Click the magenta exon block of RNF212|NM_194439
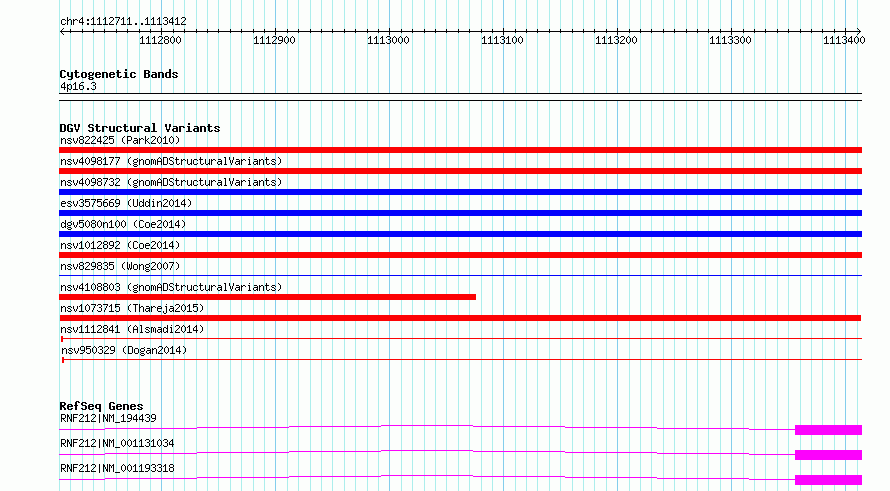Viewport: 890px width, 491px height. 828,430
